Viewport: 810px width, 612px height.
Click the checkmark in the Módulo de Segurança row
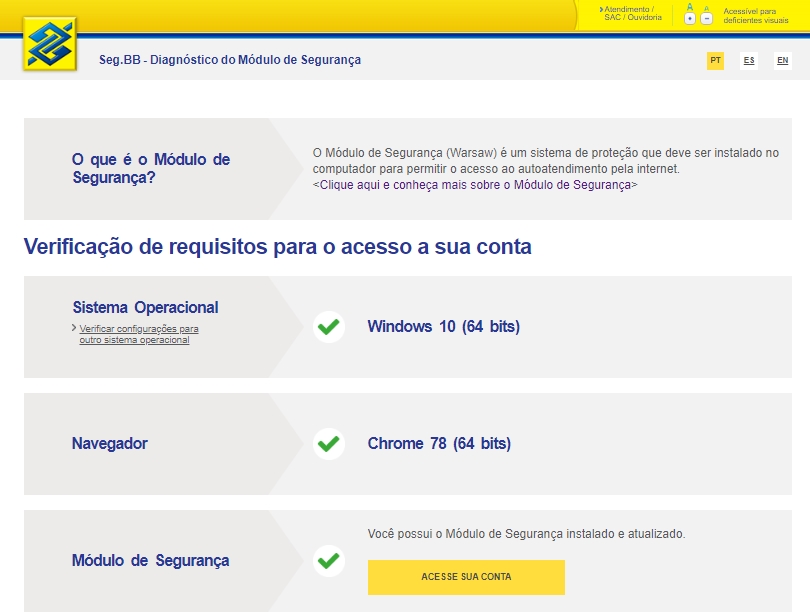[x=329, y=561]
